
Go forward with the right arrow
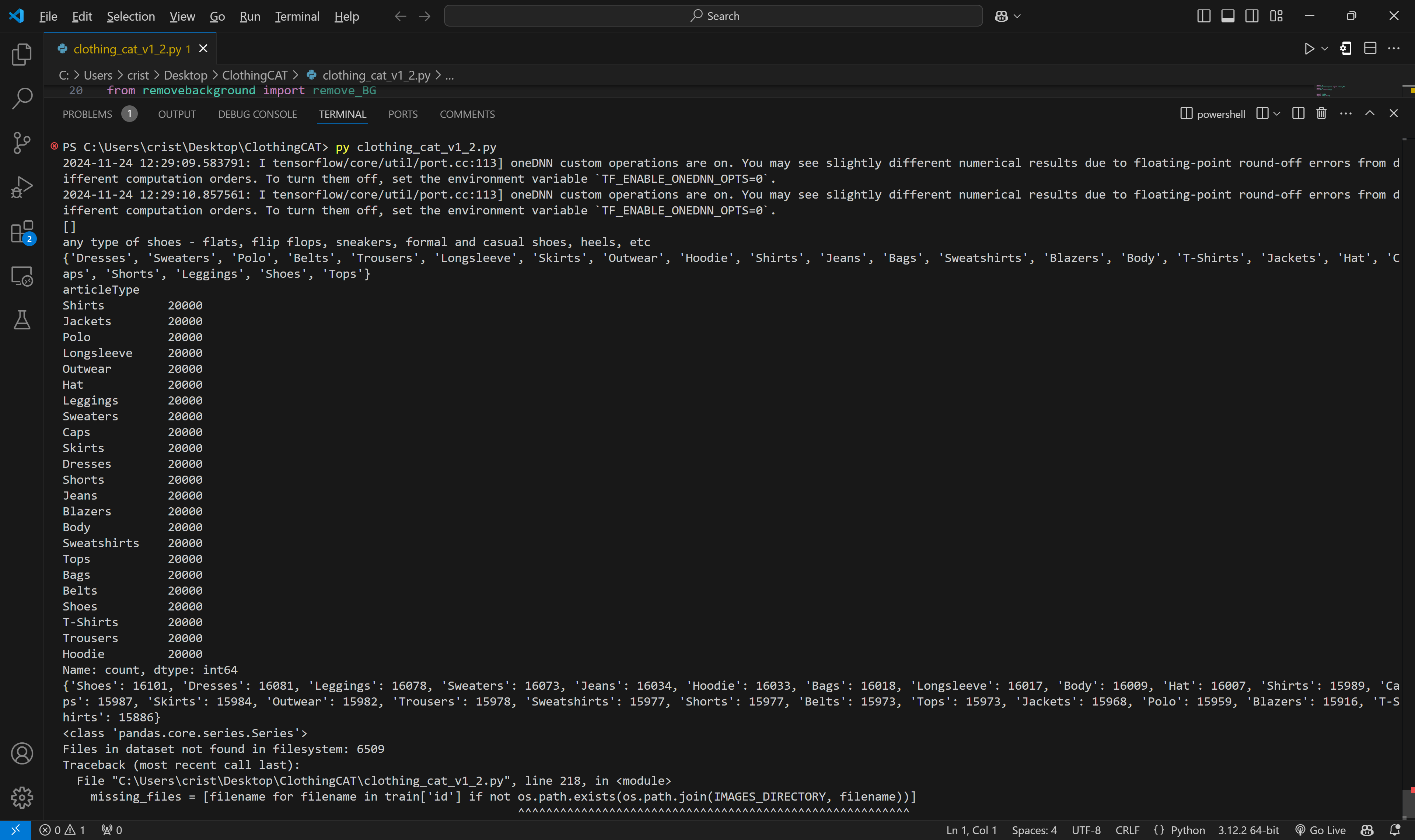point(424,16)
